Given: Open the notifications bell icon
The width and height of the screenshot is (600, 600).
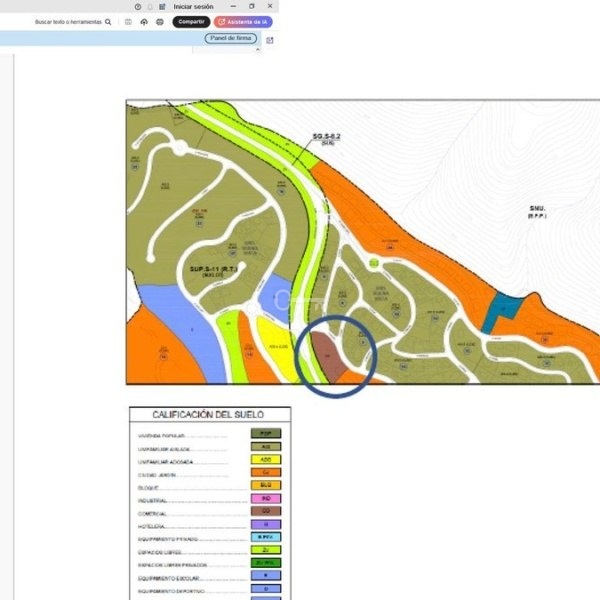Looking at the screenshot, I should [x=150, y=6].
